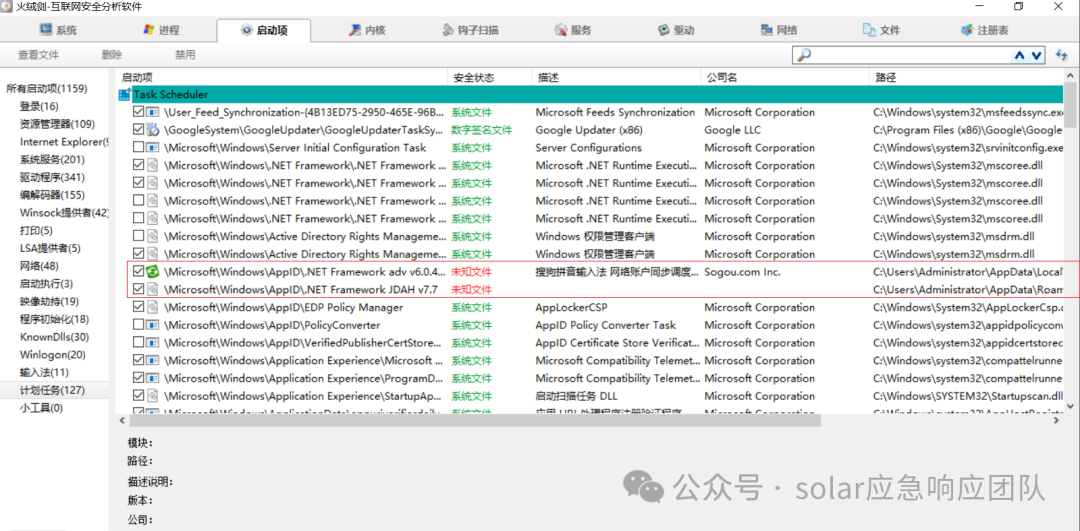Click the 数字签名文件 status cell
The height and width of the screenshot is (531, 1080).
pos(481,129)
